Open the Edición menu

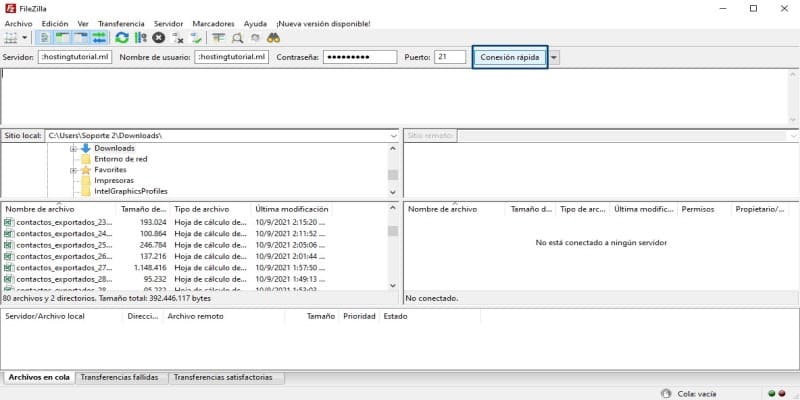55,23
